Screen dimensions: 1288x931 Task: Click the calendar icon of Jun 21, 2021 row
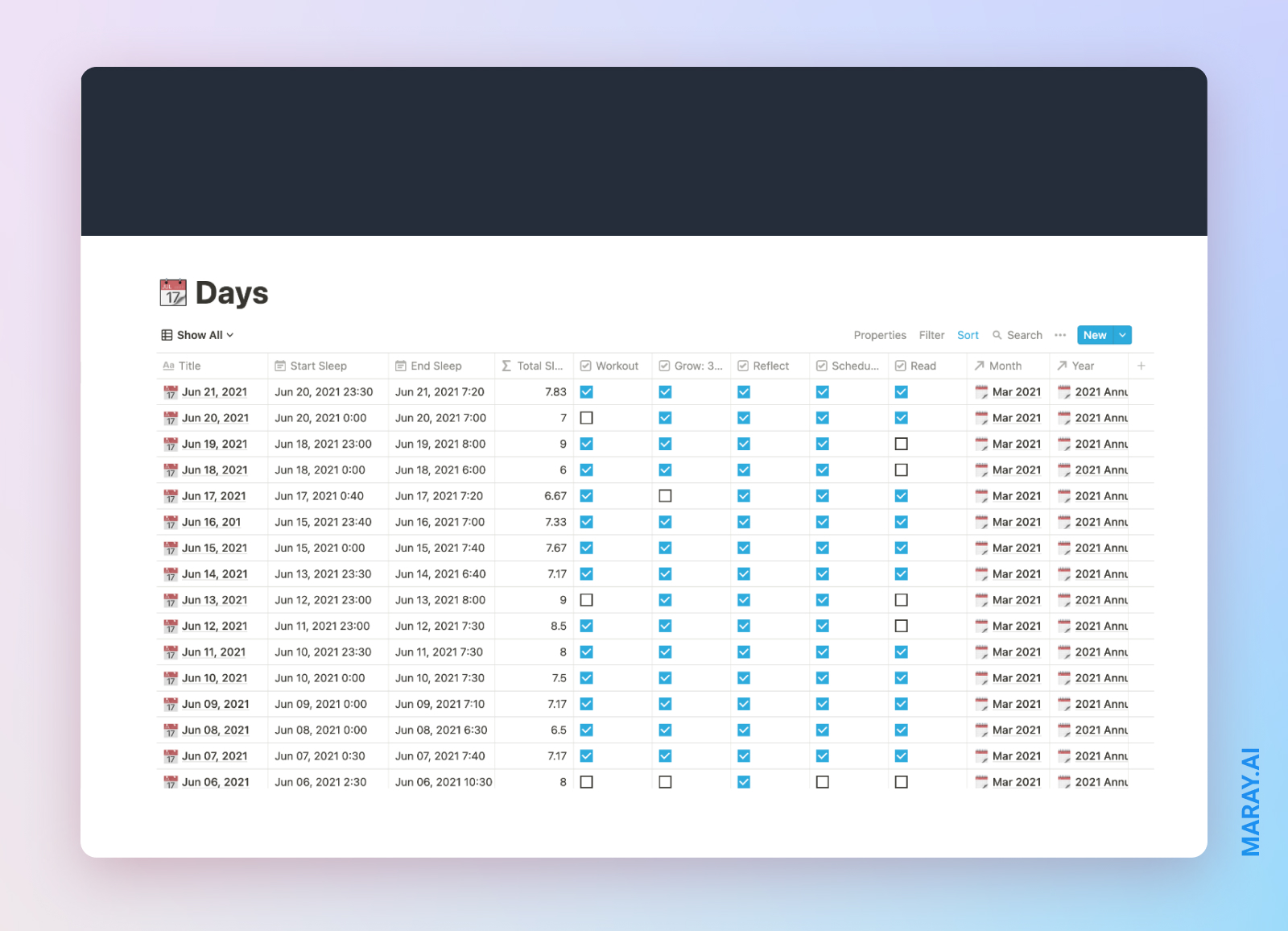pyautogui.click(x=171, y=392)
